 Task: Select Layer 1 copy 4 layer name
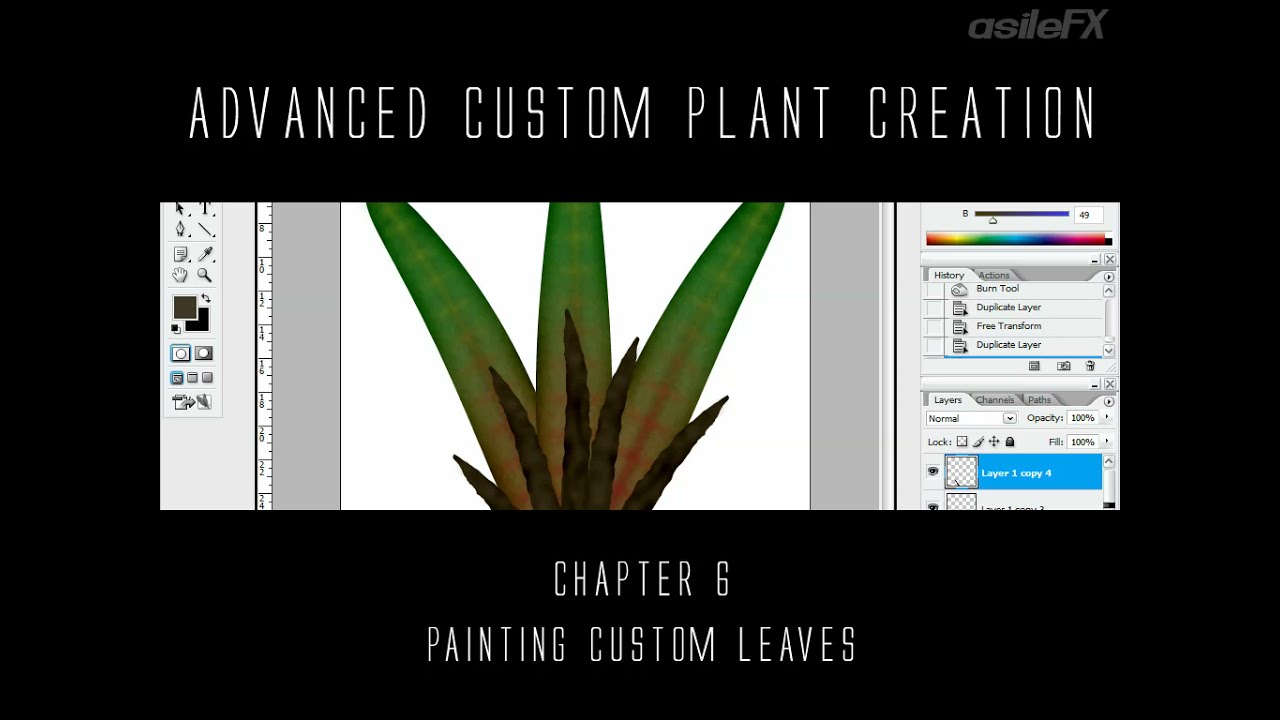point(1016,473)
